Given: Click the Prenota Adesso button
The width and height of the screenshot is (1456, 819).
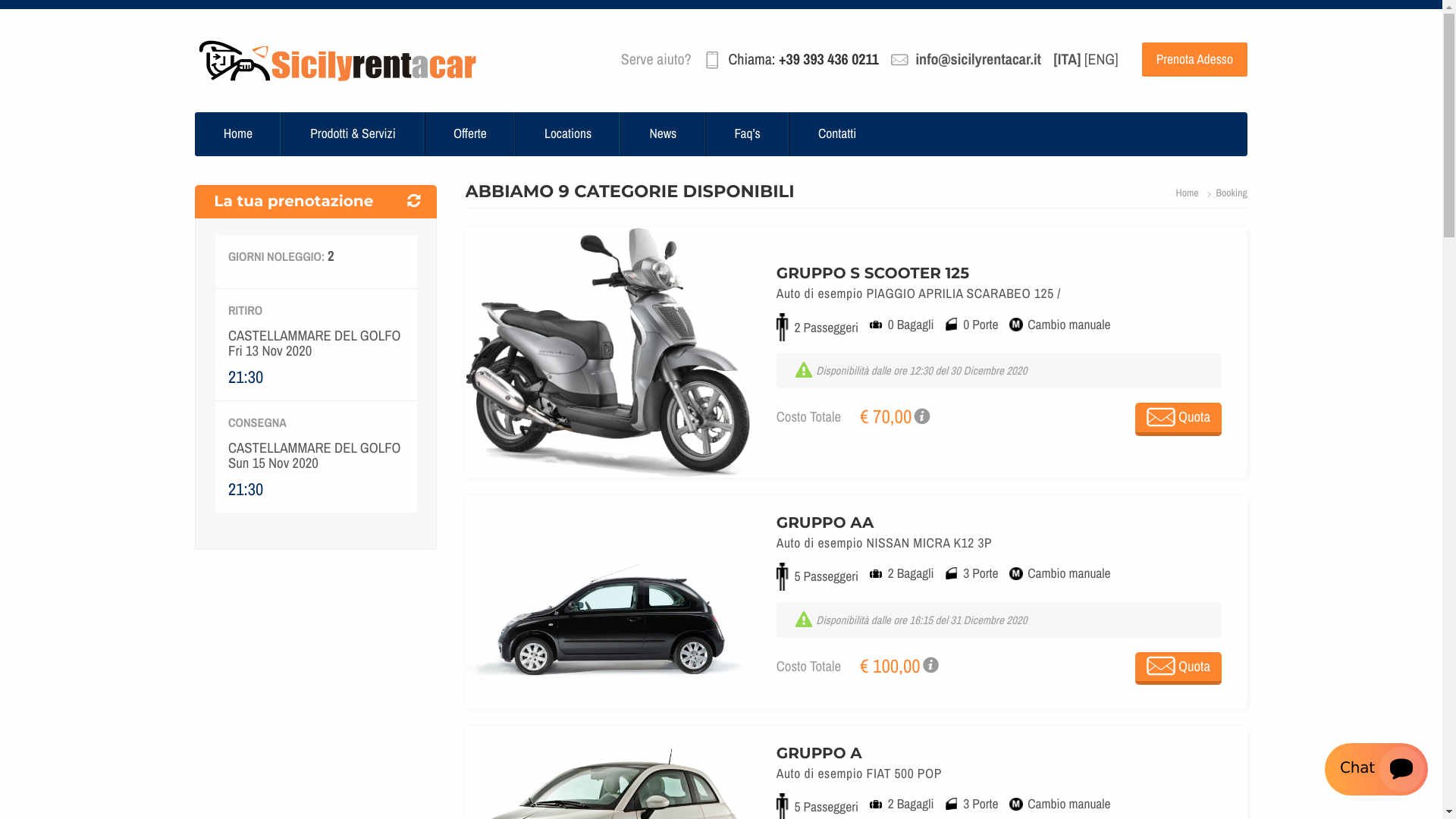Looking at the screenshot, I should click(x=1194, y=59).
